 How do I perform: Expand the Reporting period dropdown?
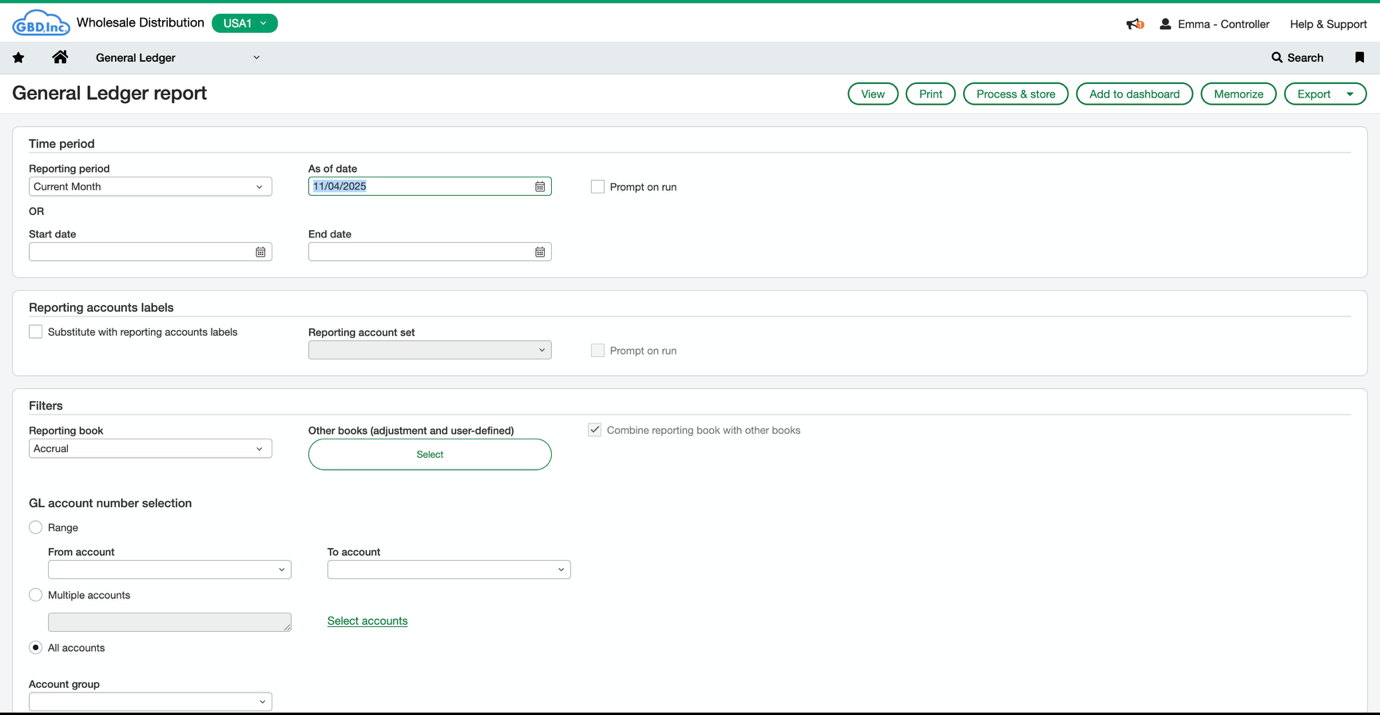coord(150,187)
